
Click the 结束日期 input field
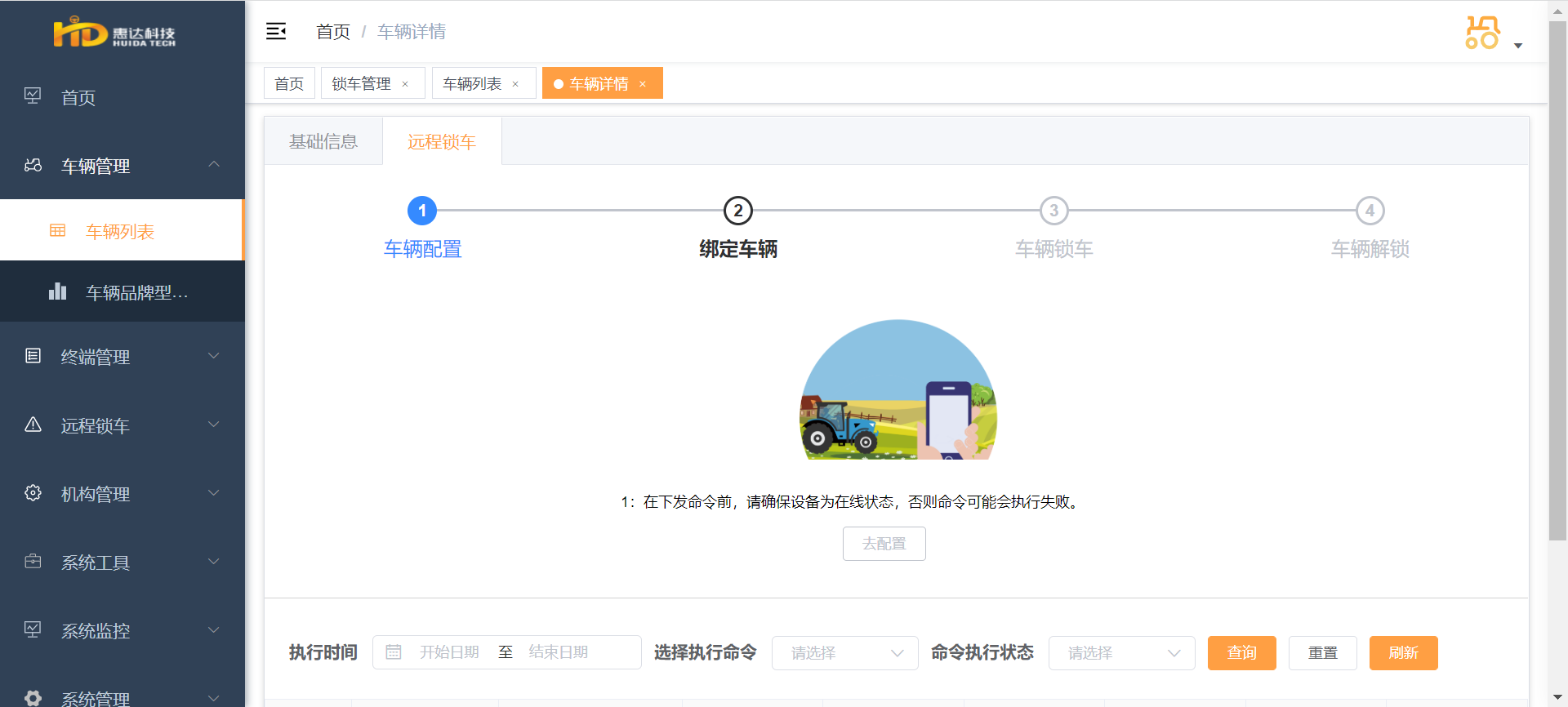coord(559,652)
